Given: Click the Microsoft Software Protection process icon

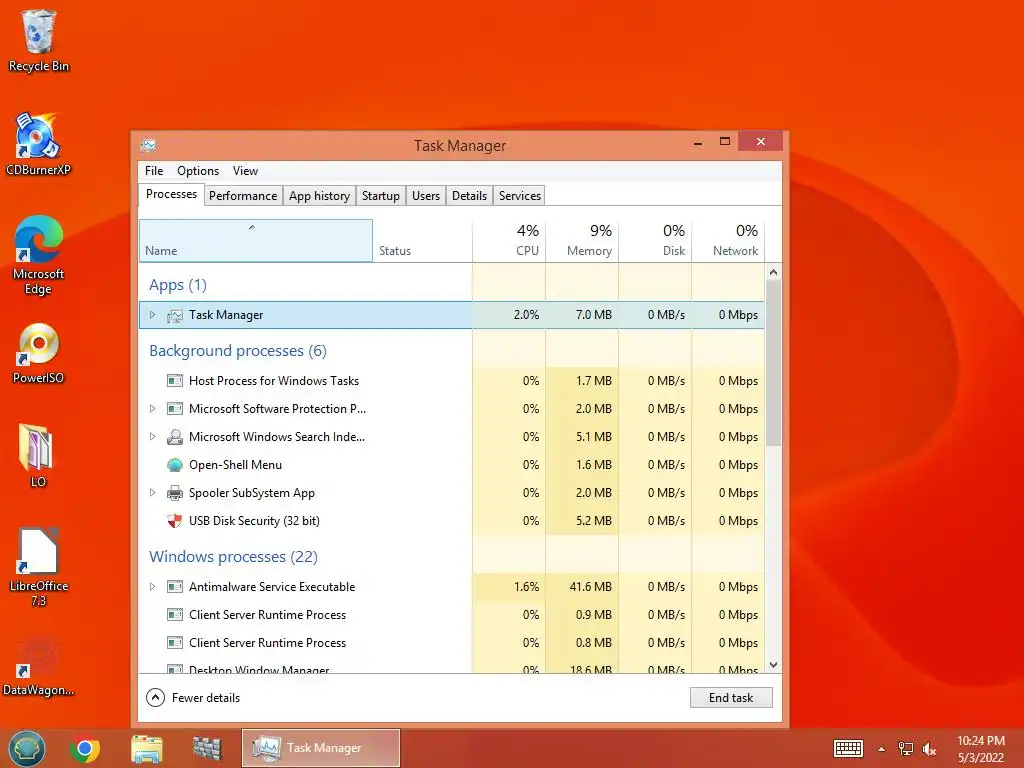Looking at the screenshot, I should click(x=174, y=409).
